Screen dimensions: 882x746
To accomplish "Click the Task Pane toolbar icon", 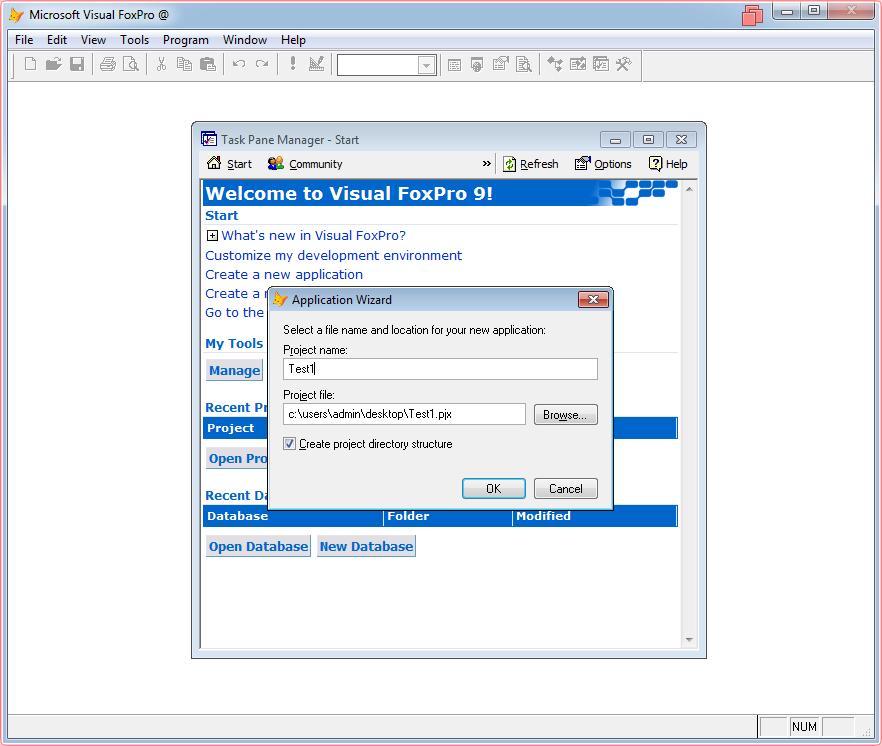I will click(x=601, y=64).
